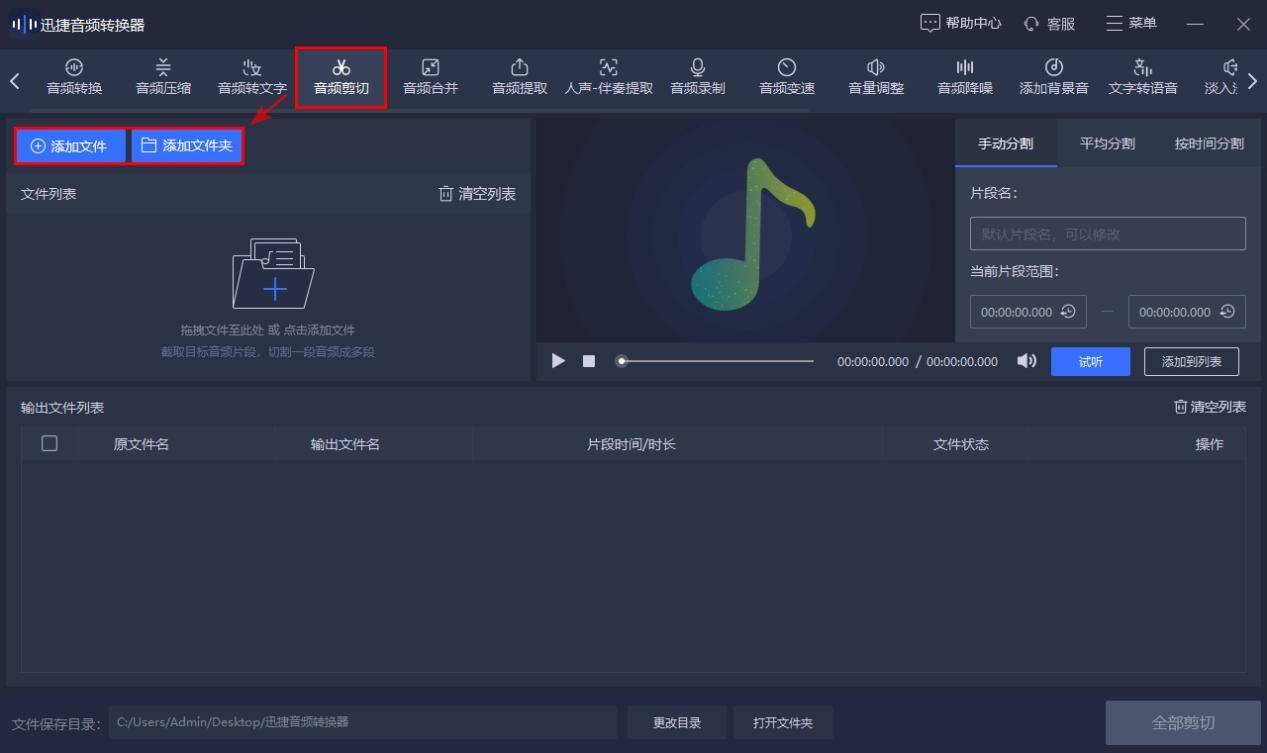The image size is (1267, 753).
Task: Click the 添加文件 button
Action: coord(69,146)
